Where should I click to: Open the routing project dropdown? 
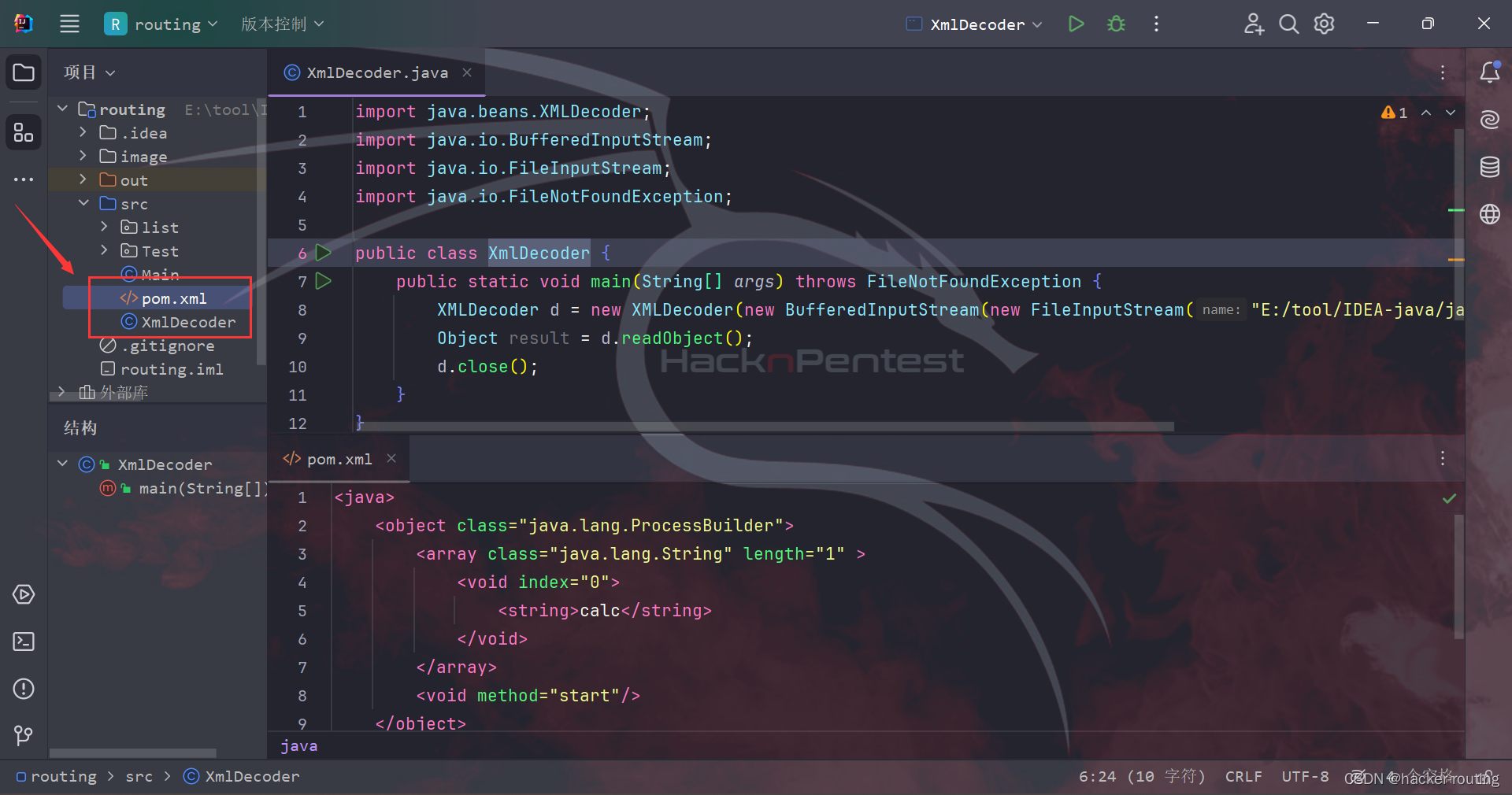[162, 24]
